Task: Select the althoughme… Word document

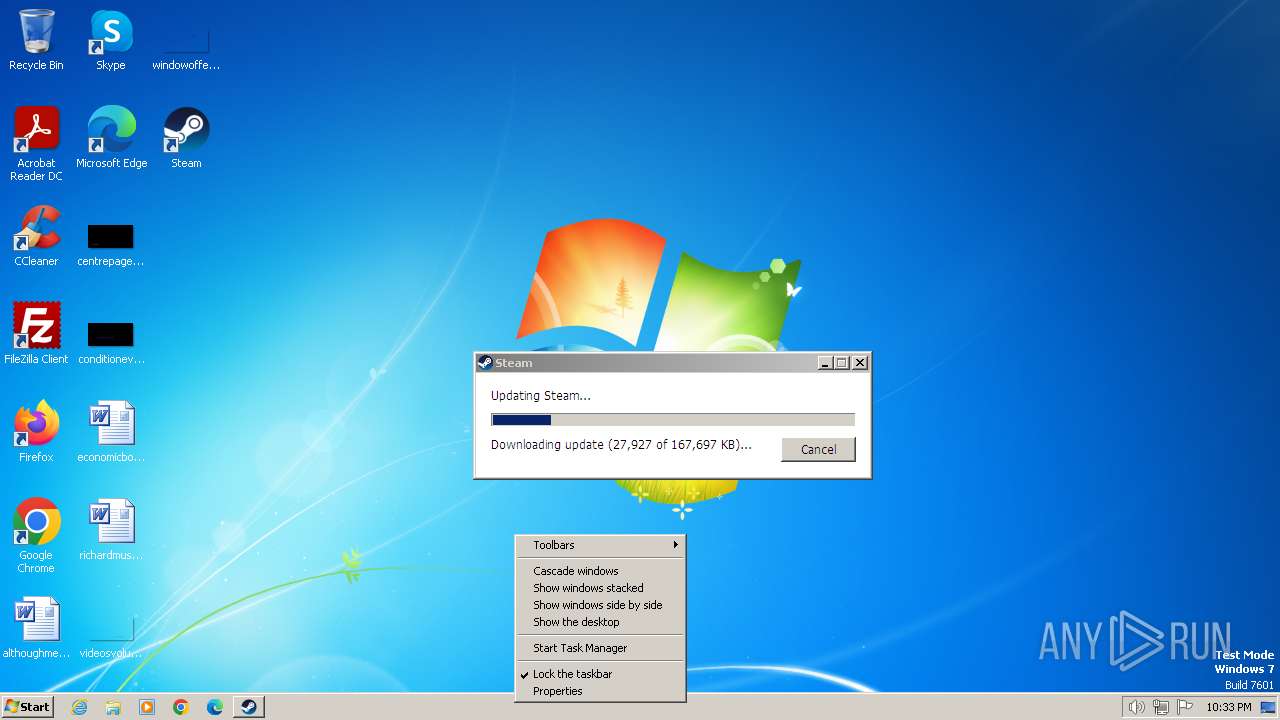Action: 36,628
